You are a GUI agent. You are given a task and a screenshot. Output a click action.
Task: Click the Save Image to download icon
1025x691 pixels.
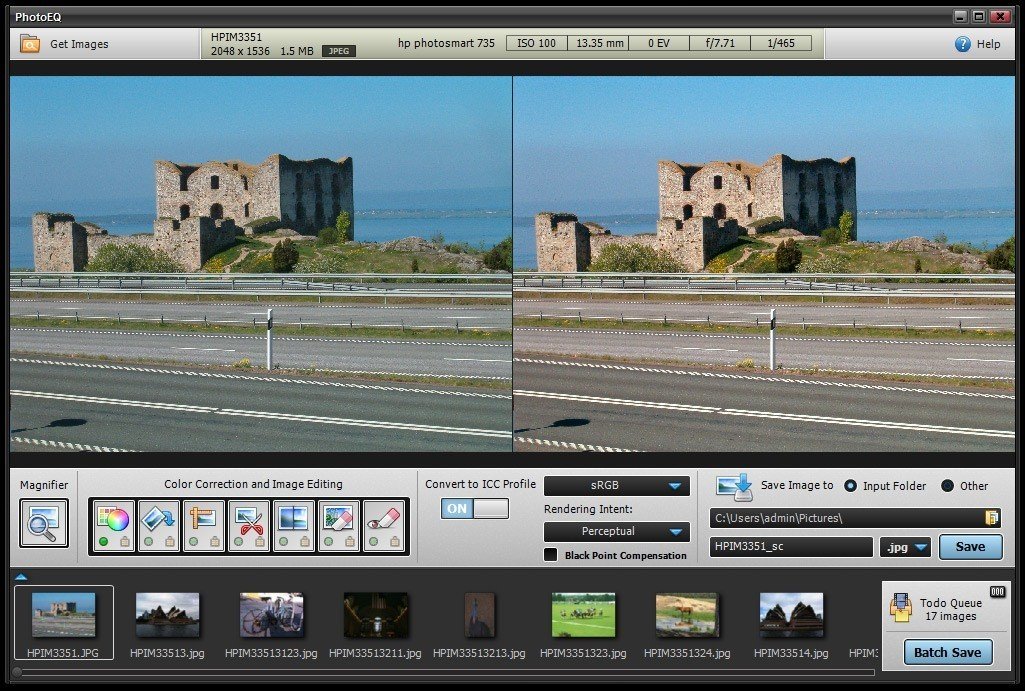click(x=735, y=488)
